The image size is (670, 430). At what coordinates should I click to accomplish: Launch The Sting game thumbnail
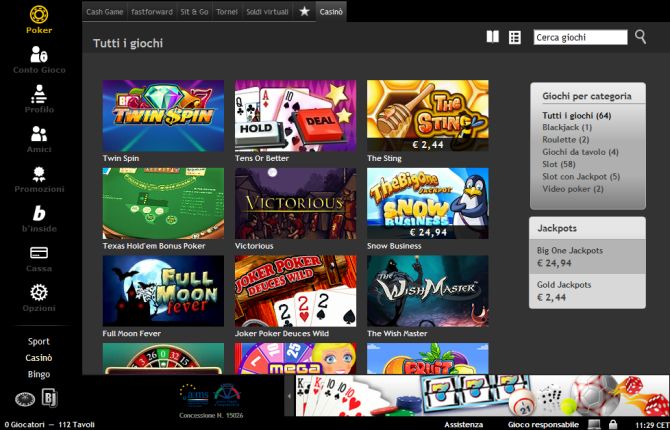tap(428, 116)
